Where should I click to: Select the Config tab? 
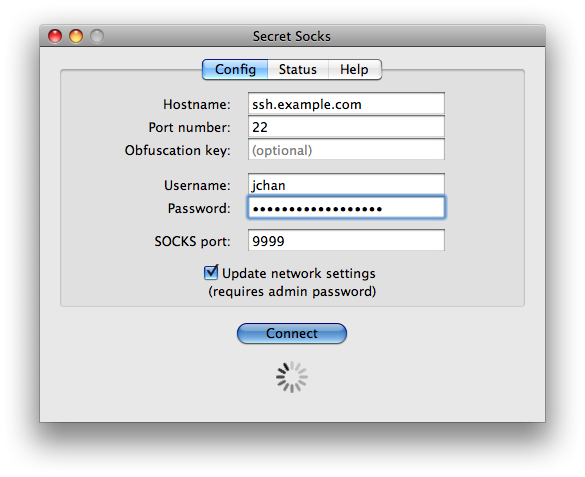235,69
